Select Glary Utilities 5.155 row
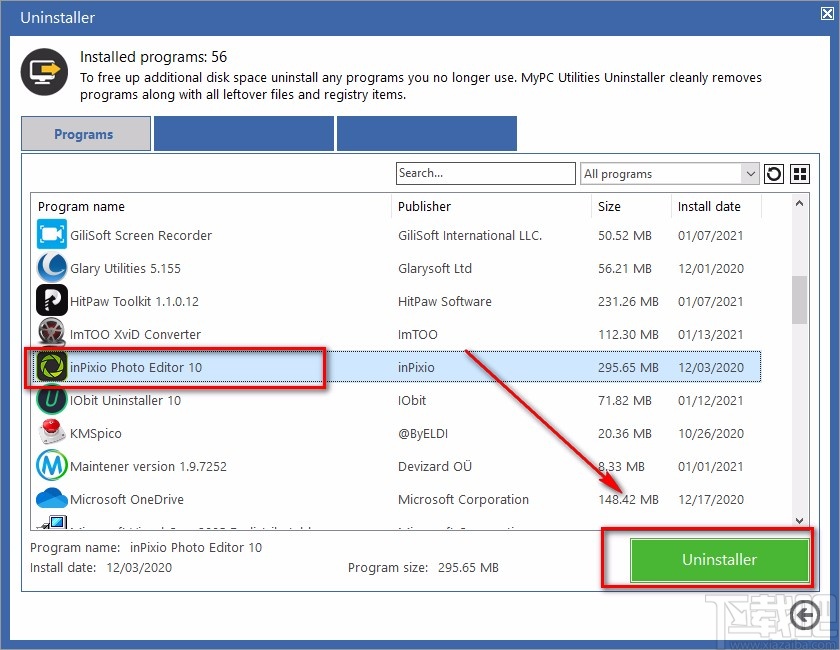The width and height of the screenshot is (840, 650). (396, 268)
